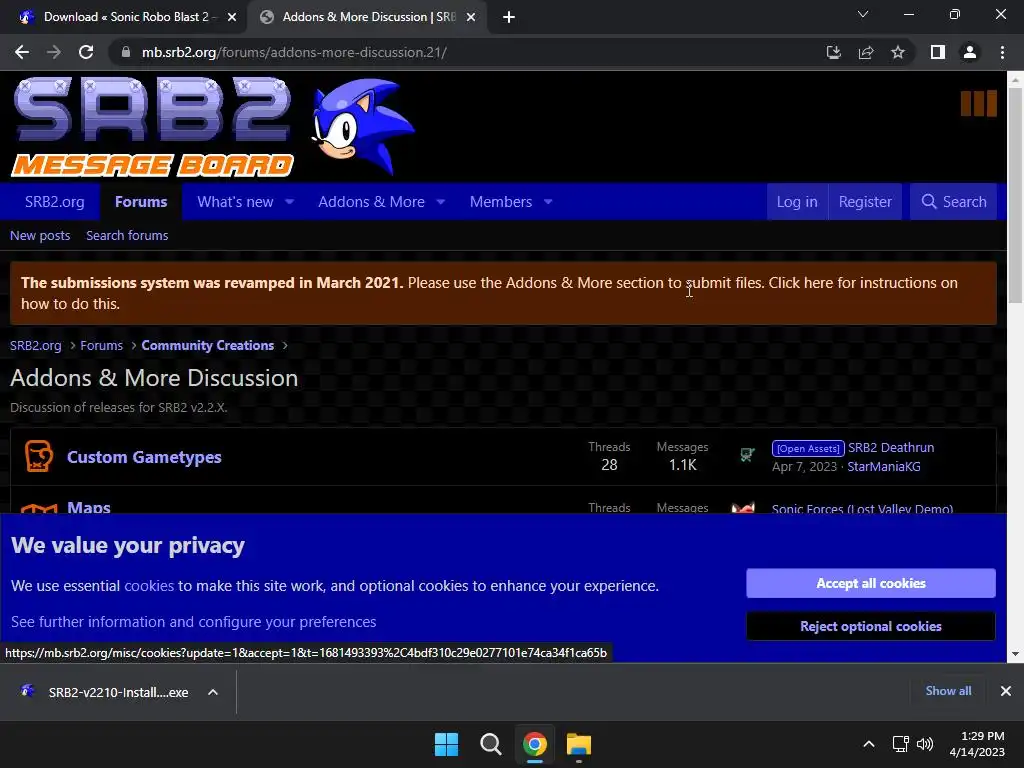Open SRB2 Deathrun thread
The image size is (1024, 768).
tap(891, 447)
